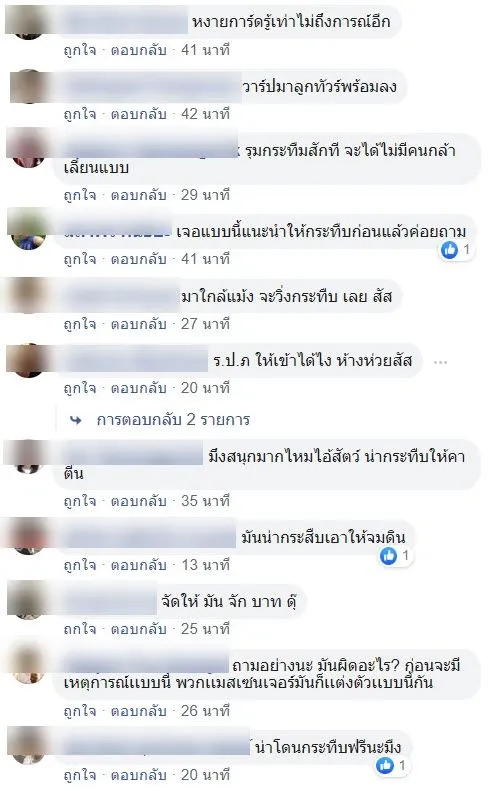
Task: Click ตอบกลับ under the 25 นาที comment
Action: (x=138, y=629)
